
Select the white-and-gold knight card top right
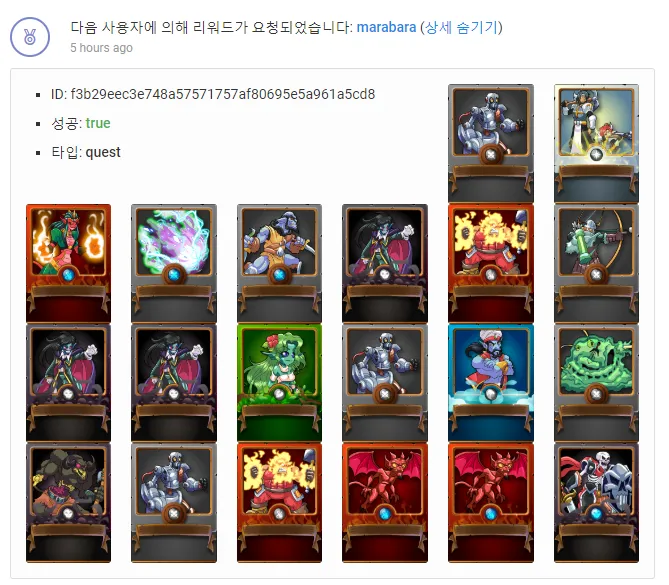(596, 143)
